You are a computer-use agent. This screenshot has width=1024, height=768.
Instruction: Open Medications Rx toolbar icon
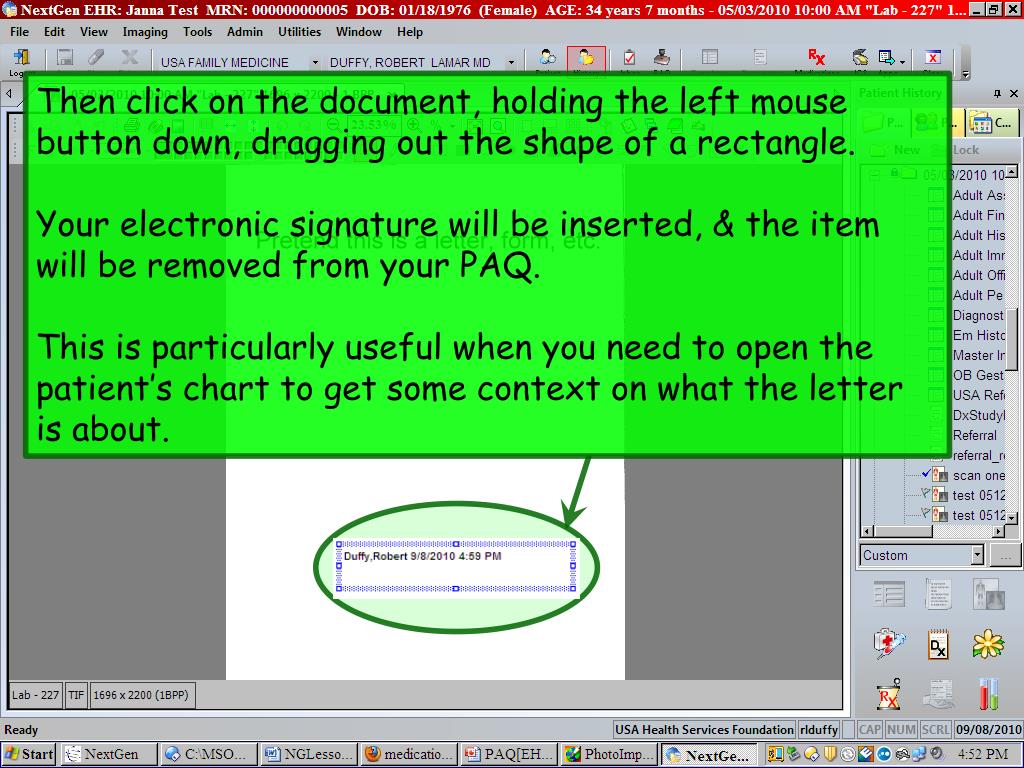816,57
